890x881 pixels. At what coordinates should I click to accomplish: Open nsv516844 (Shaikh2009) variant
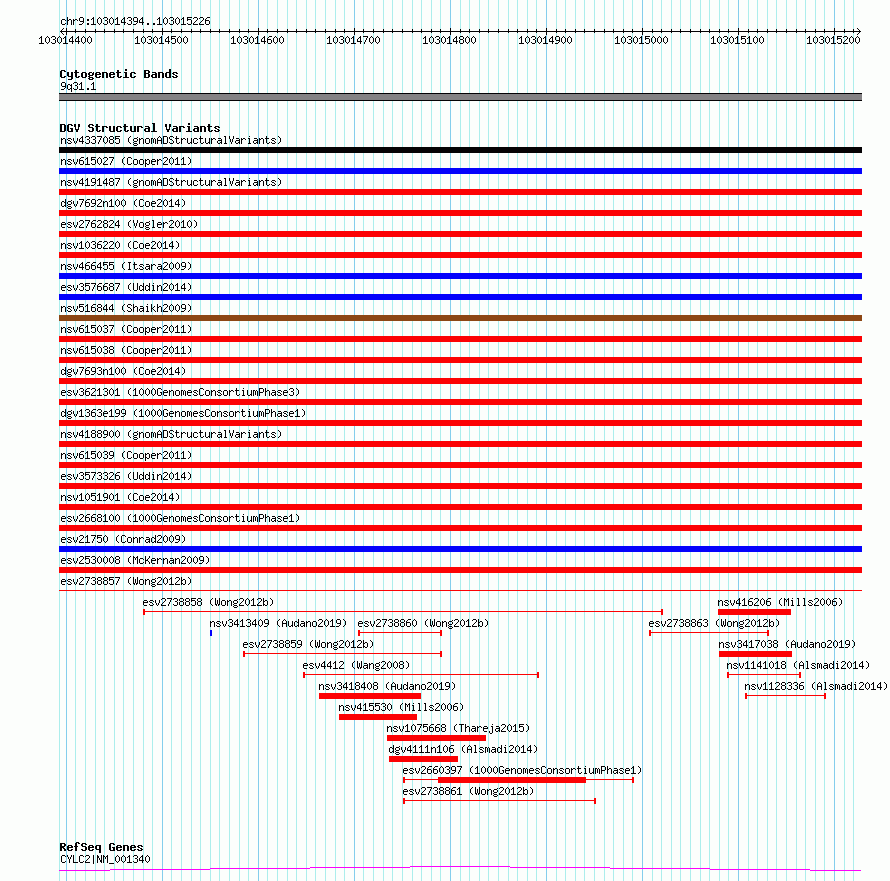pyautogui.click(x=126, y=308)
